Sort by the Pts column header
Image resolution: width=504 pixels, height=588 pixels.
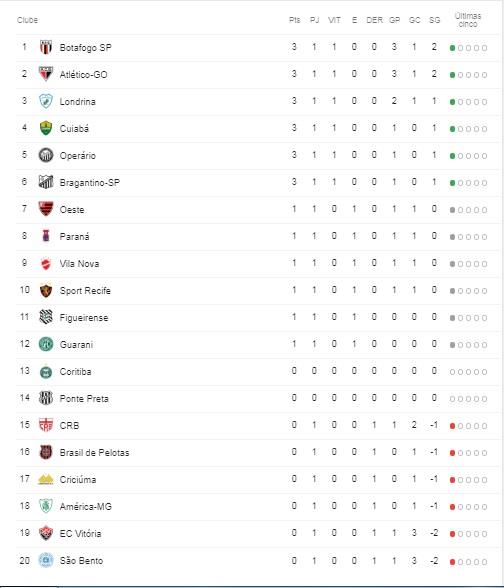(294, 20)
